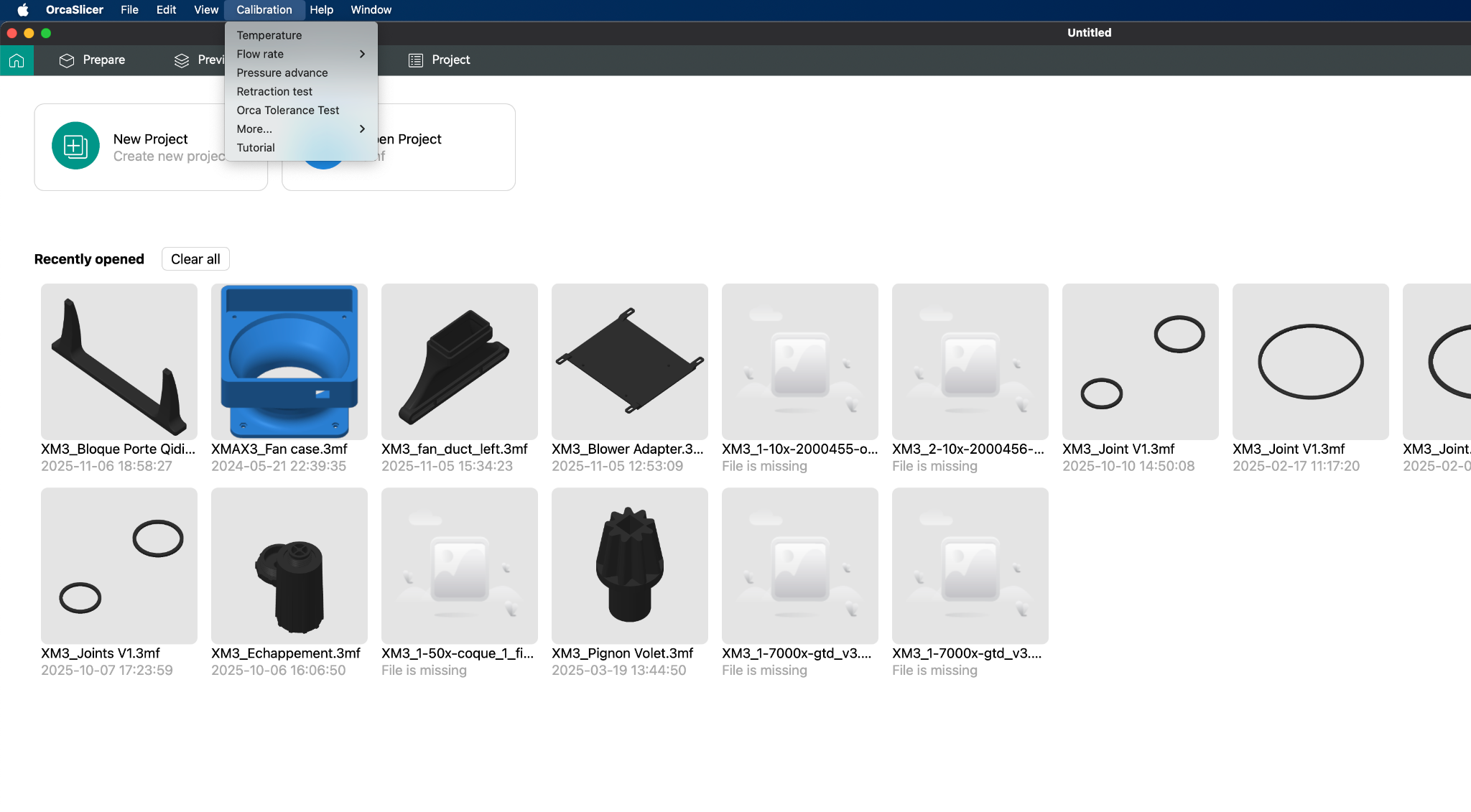Screen dimensions: 1471x812
Task: Pick Orca Tolerance Test
Action: [288, 110]
